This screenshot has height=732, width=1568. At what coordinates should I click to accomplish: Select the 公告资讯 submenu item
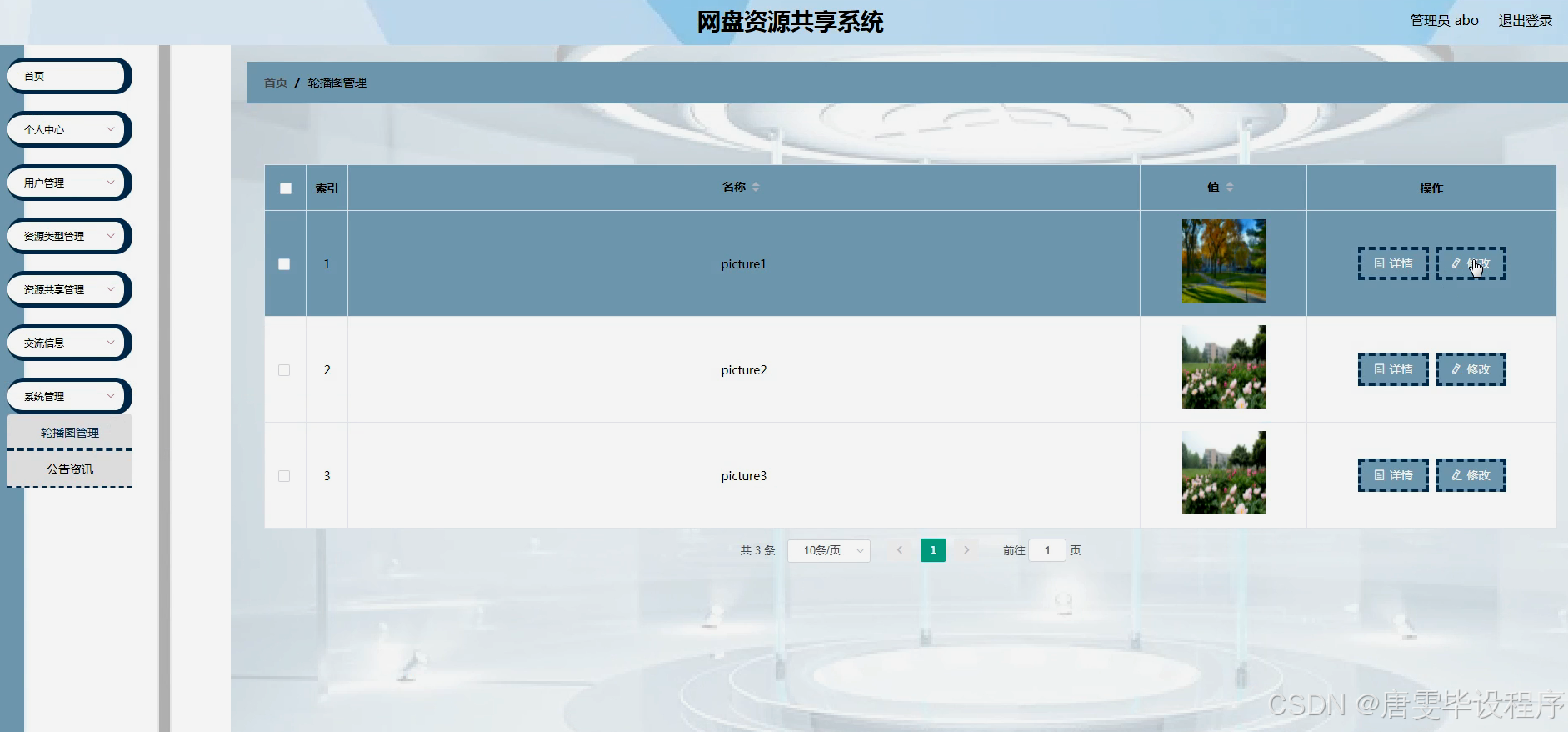[x=70, y=469]
